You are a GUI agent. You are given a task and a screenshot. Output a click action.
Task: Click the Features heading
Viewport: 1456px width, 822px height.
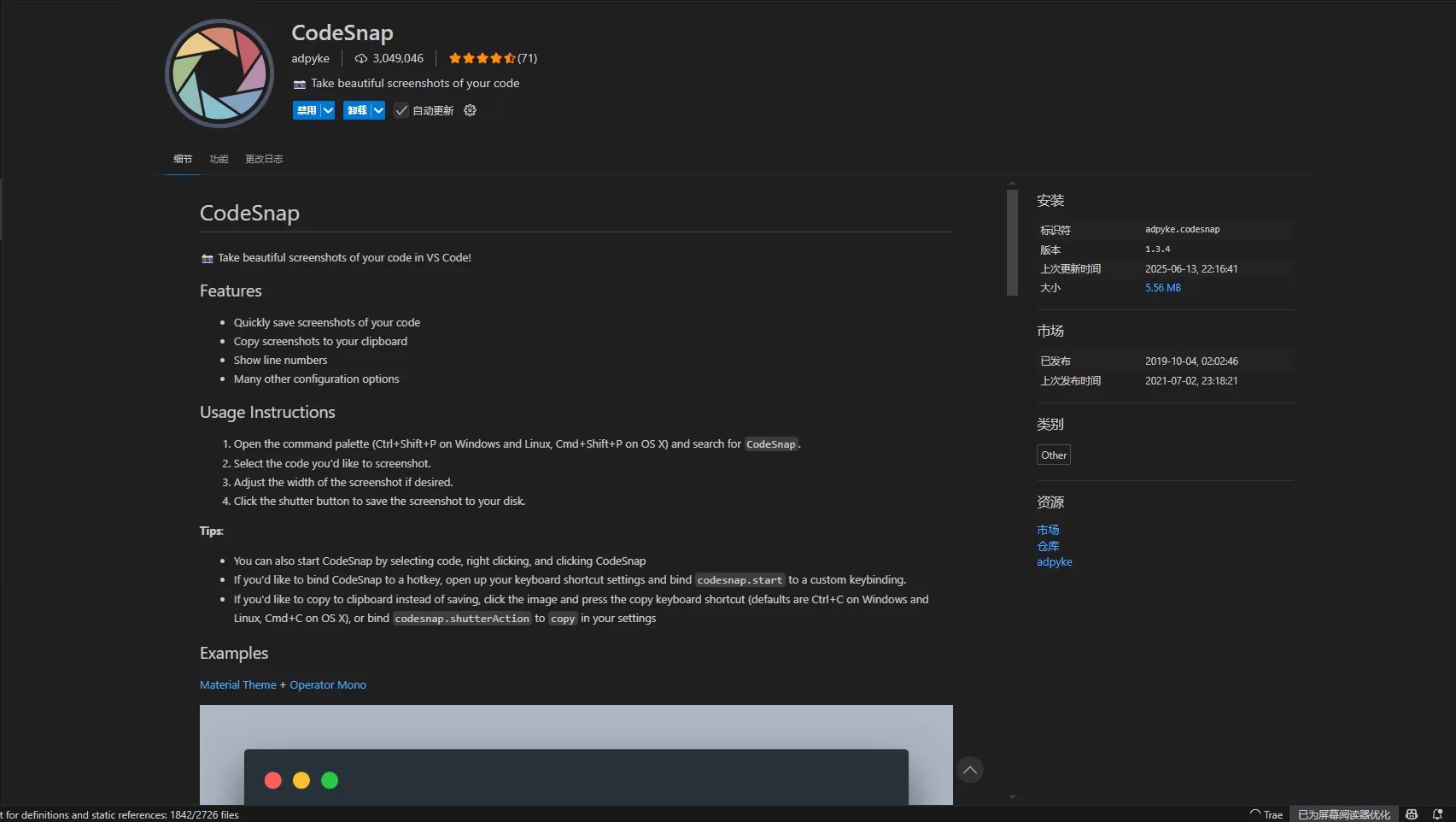click(x=231, y=291)
